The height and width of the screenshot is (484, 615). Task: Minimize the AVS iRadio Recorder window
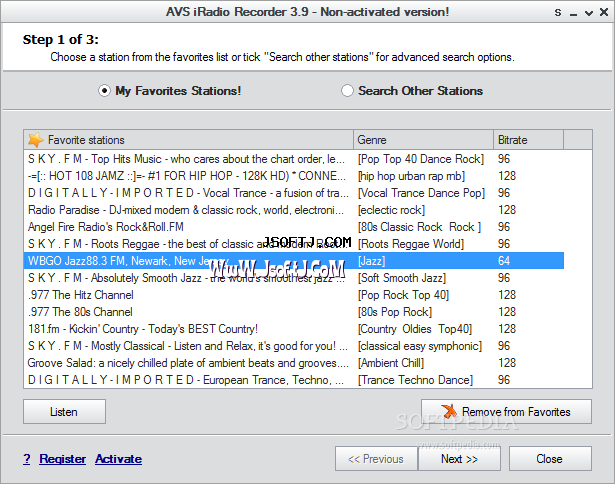pyautogui.click(x=573, y=13)
